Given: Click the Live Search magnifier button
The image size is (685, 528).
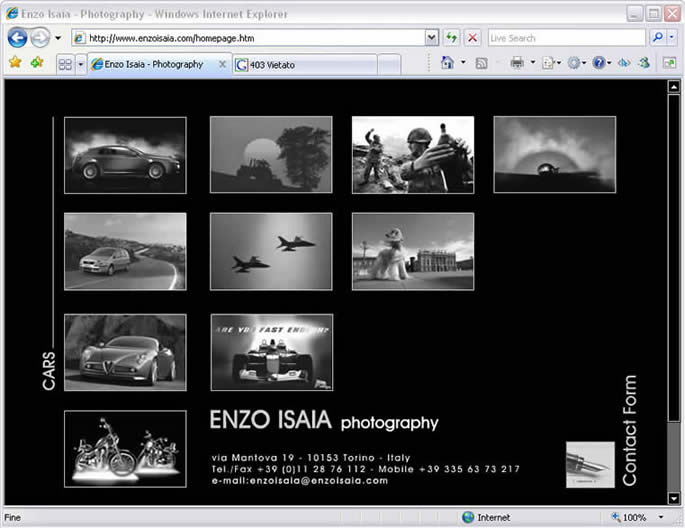Looking at the screenshot, I should pyautogui.click(x=658, y=38).
